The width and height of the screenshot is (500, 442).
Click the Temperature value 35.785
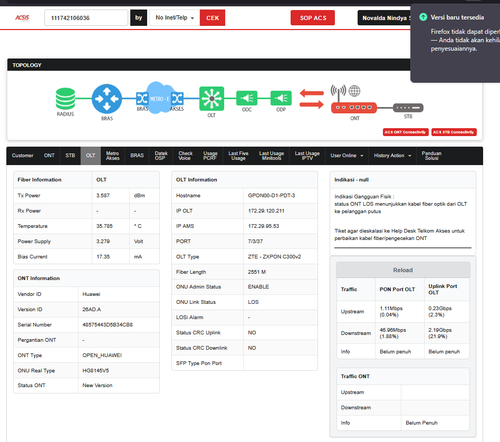104,226
